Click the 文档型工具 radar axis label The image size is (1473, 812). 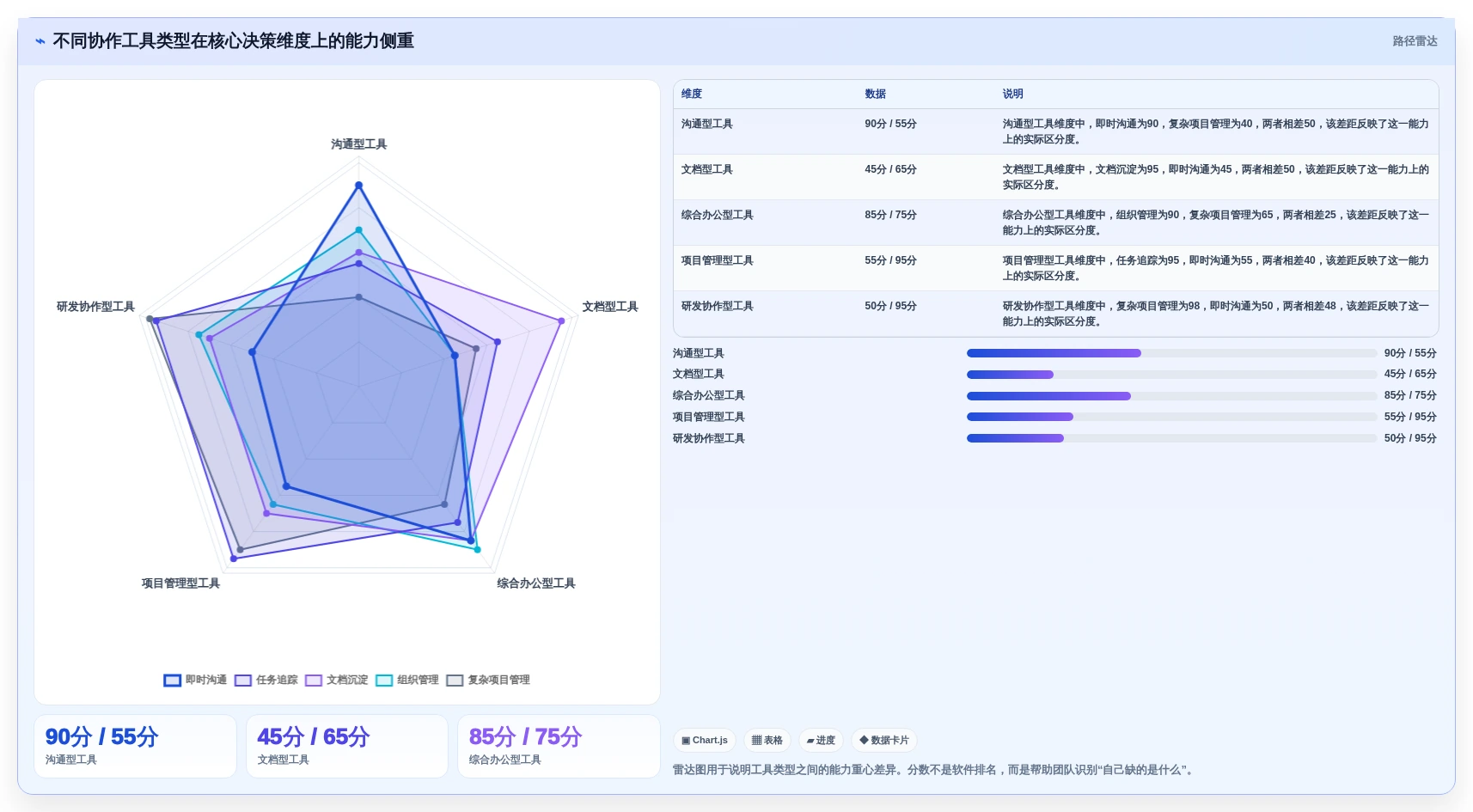pos(610,307)
